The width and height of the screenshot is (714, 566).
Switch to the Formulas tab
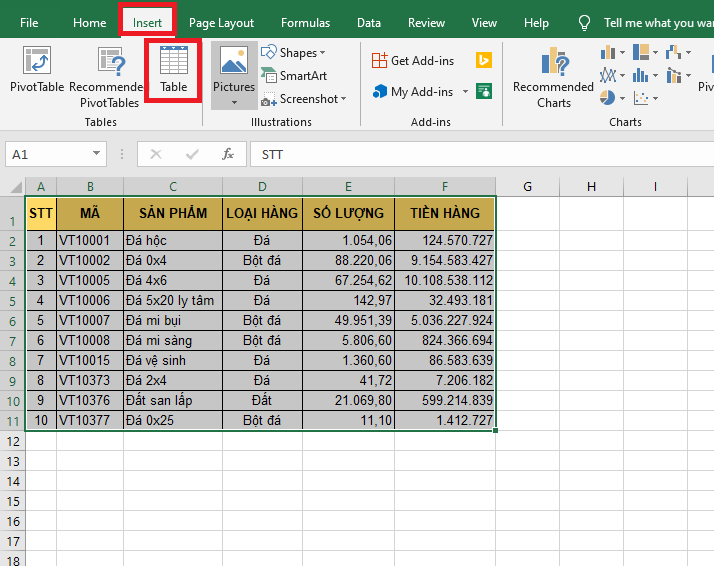pos(305,22)
